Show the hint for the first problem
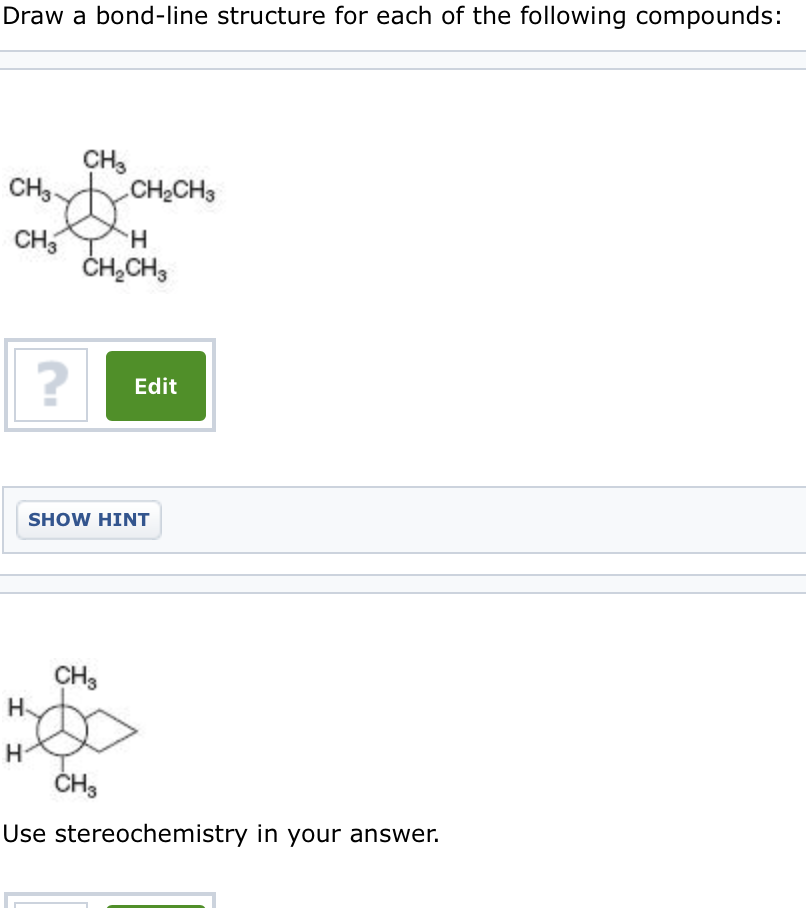Screen dimensions: 806x908 (88, 519)
